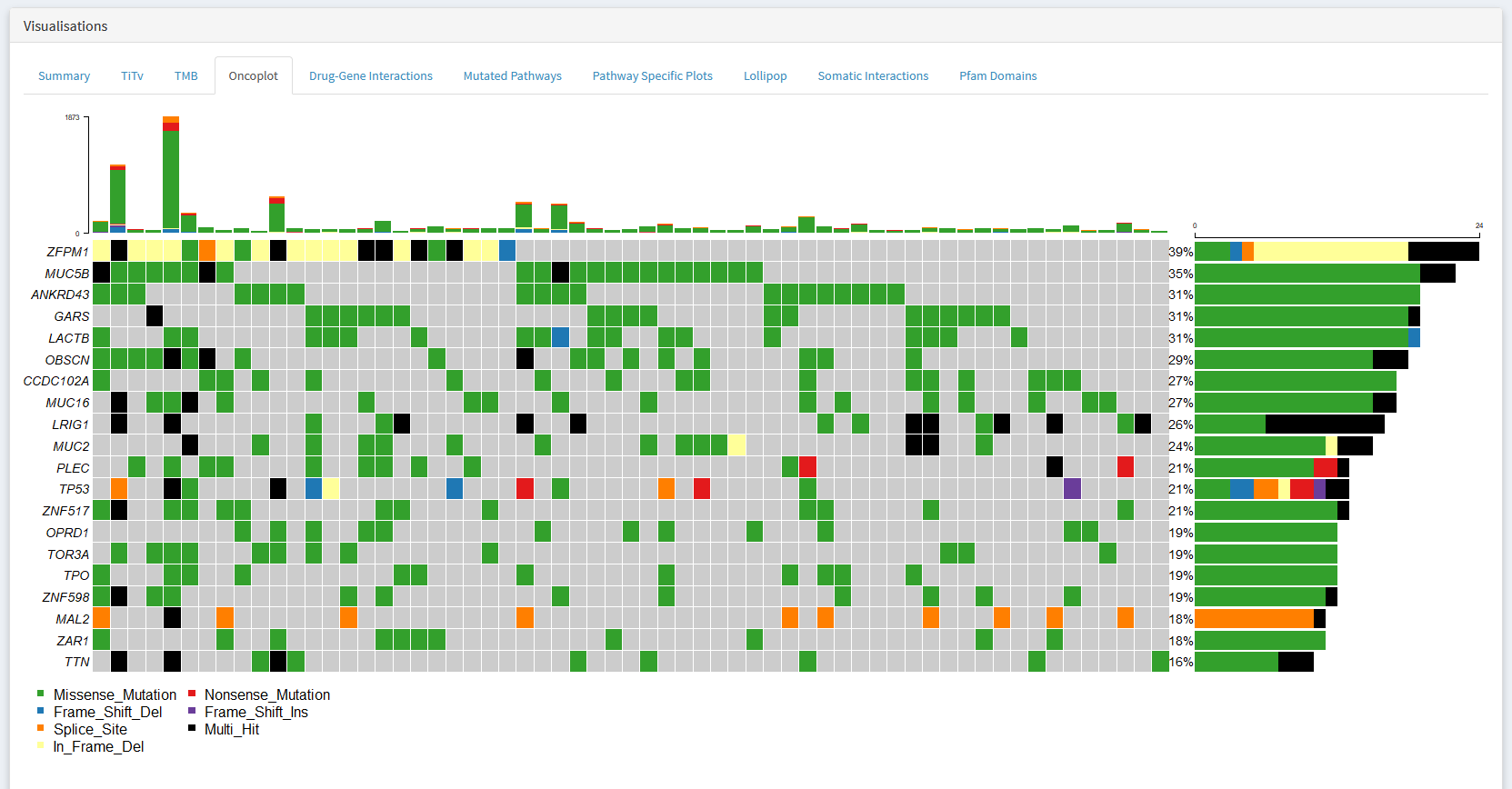Image resolution: width=1512 pixels, height=789 pixels.
Task: Click the TPO gene label
Action: pyautogui.click(x=76, y=575)
